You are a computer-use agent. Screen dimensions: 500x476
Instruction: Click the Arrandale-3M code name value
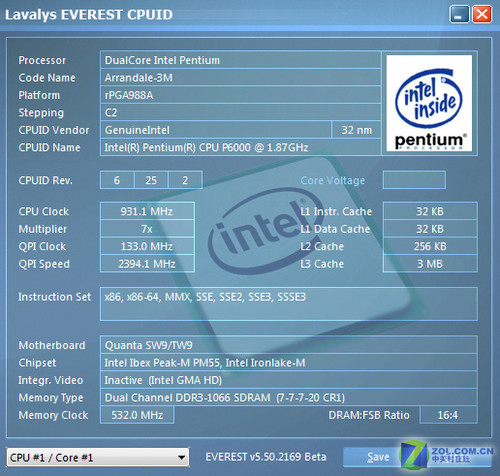(x=241, y=78)
